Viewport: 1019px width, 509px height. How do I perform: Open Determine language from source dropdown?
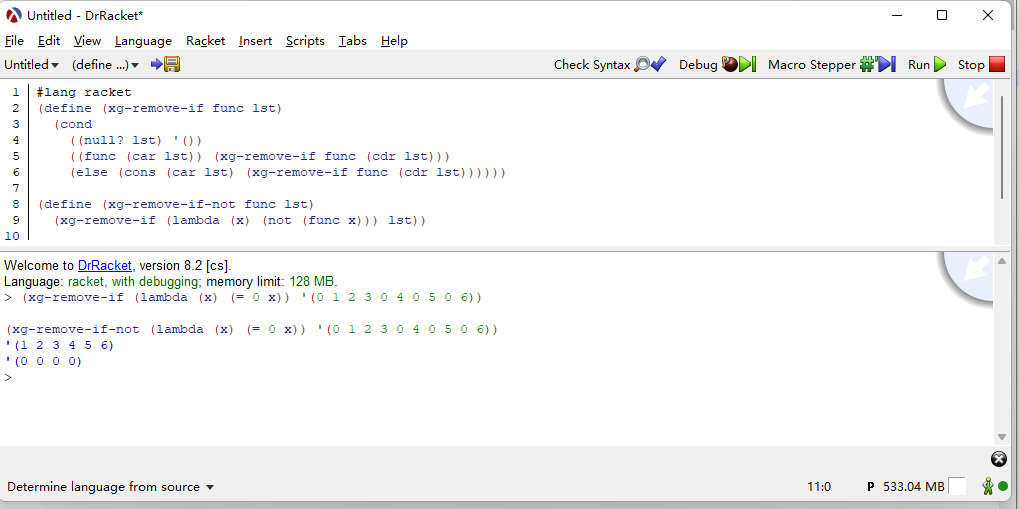[x=110, y=487]
